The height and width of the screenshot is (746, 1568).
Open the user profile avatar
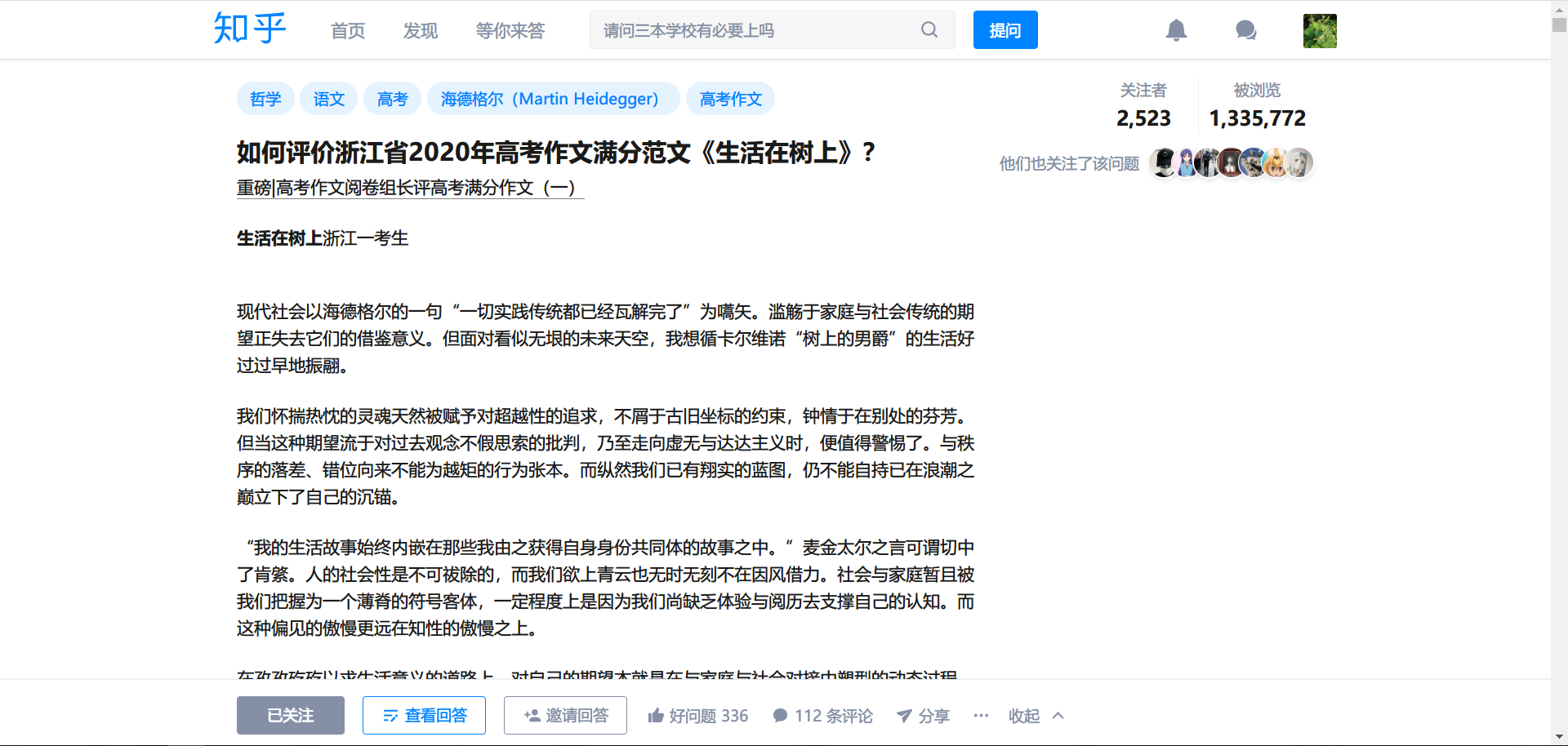pos(1319,31)
